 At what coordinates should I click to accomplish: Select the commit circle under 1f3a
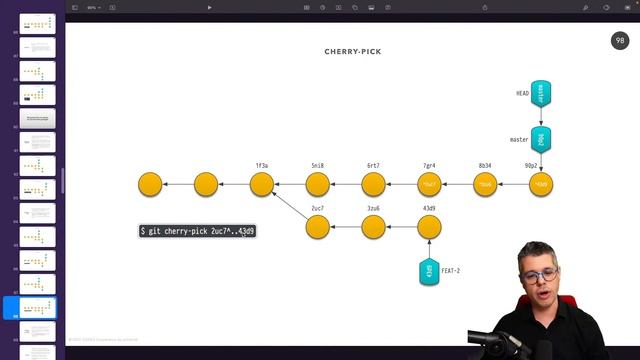[x=262, y=184]
